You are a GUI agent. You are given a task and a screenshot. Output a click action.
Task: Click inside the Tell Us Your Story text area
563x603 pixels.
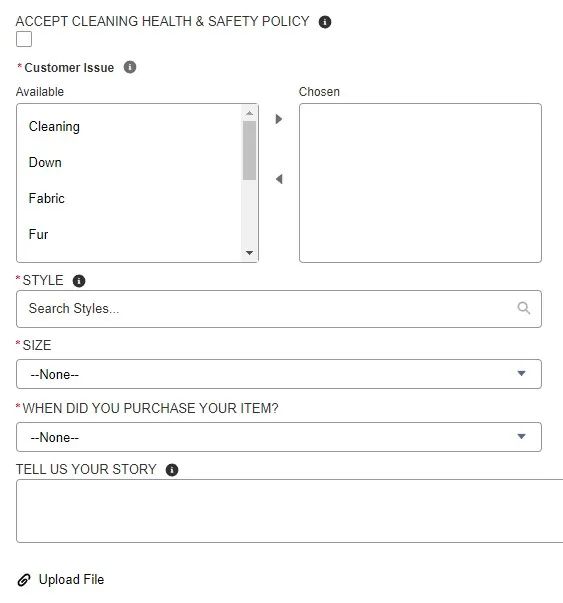290,511
